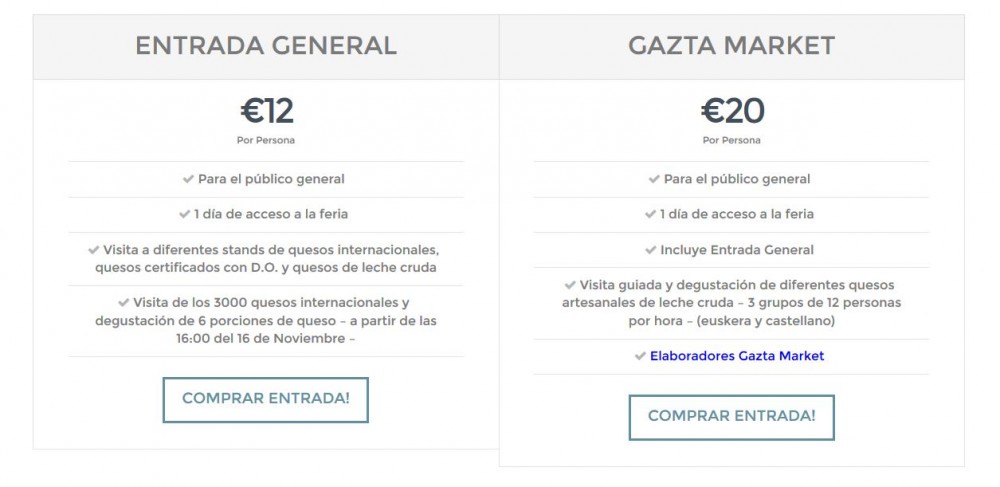Click checkmark by 1 día de acceso in Gazta Market

pos(651,215)
